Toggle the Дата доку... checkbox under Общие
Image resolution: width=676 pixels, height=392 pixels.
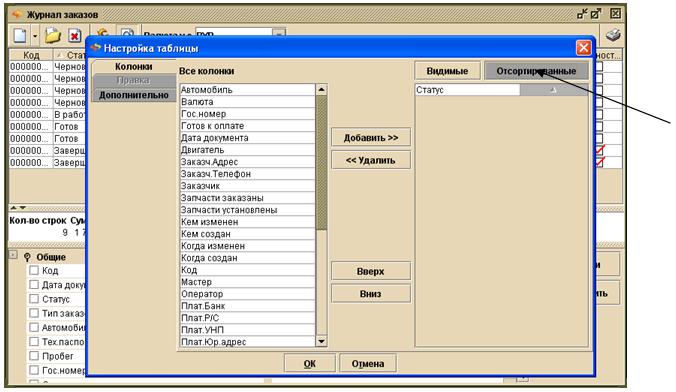[34, 285]
